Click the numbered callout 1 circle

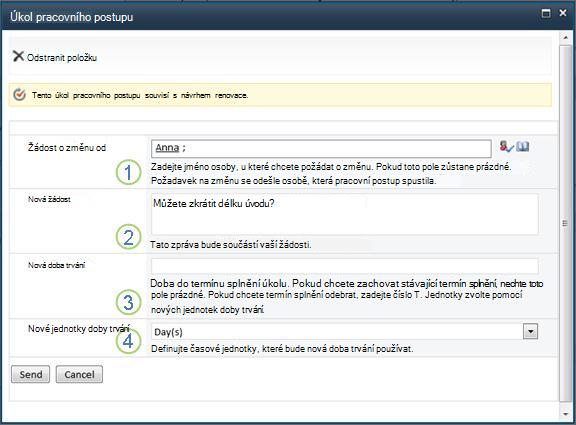pos(128,172)
